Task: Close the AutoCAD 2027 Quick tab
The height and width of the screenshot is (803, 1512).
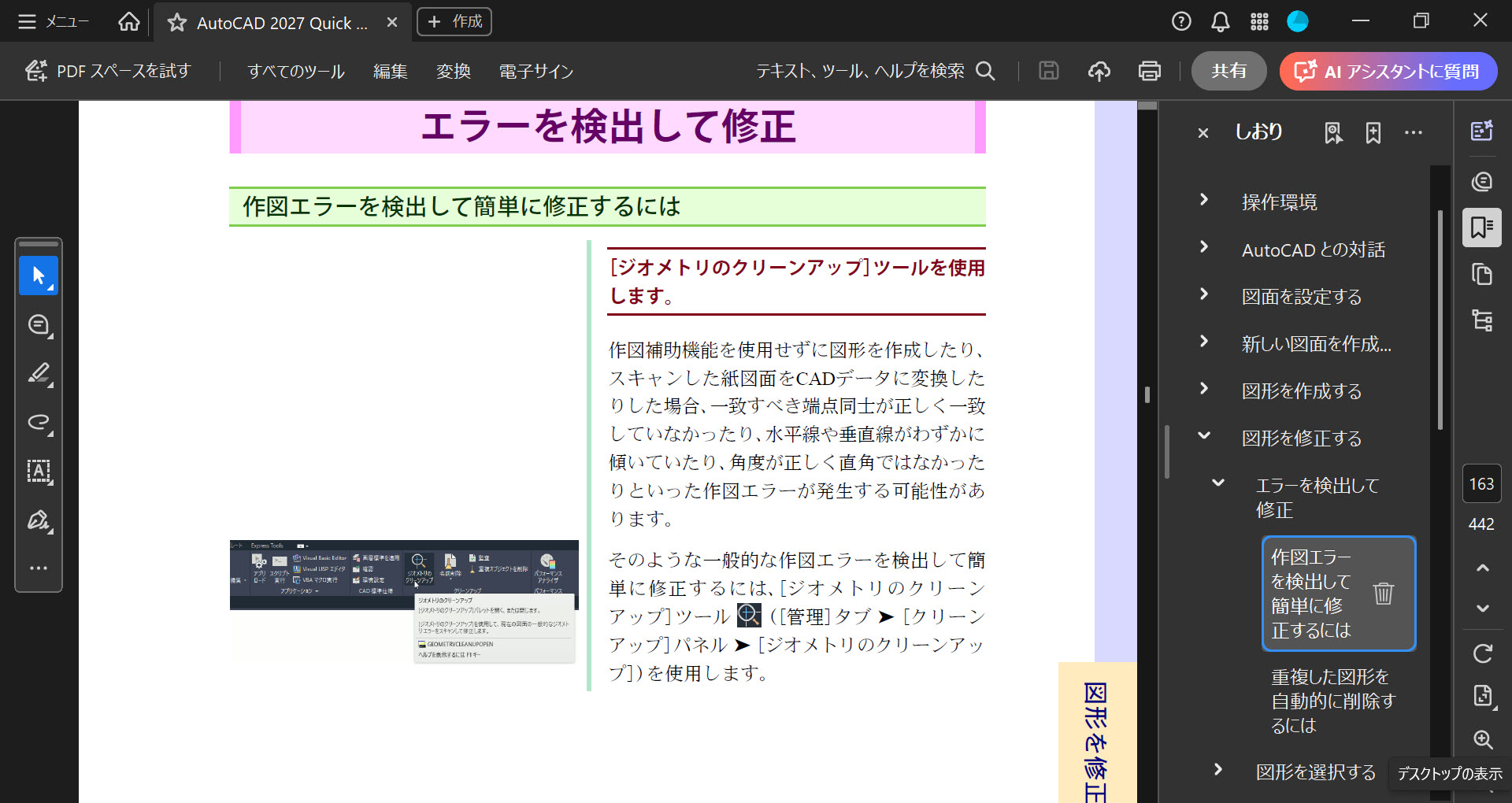Action: (392, 23)
